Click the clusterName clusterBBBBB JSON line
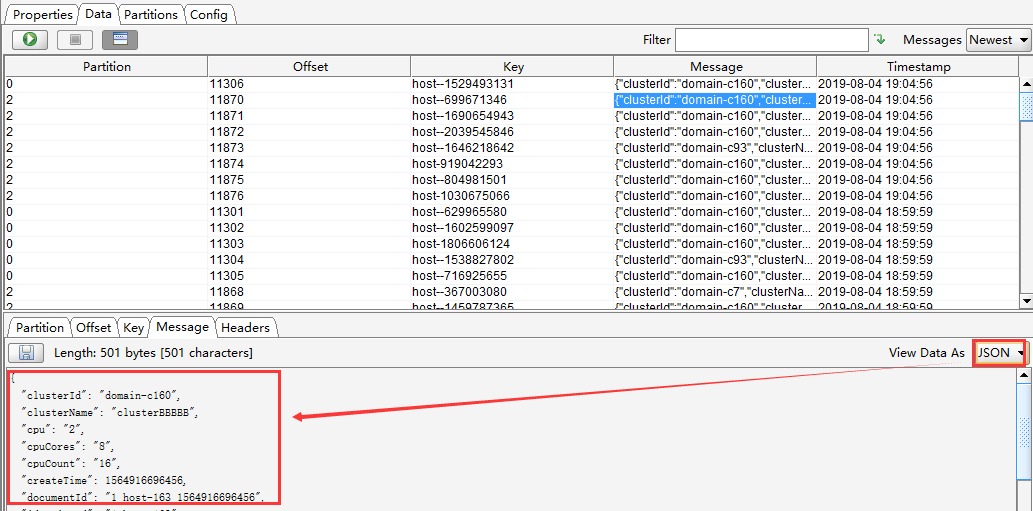Viewport: 1033px width, 511px height. (x=110, y=413)
